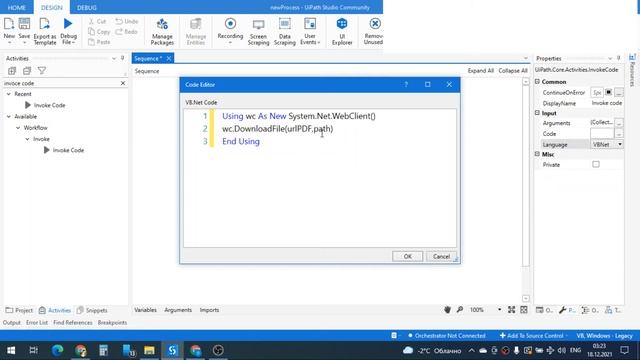
Task: Click Collapse All link
Action: [513, 71]
